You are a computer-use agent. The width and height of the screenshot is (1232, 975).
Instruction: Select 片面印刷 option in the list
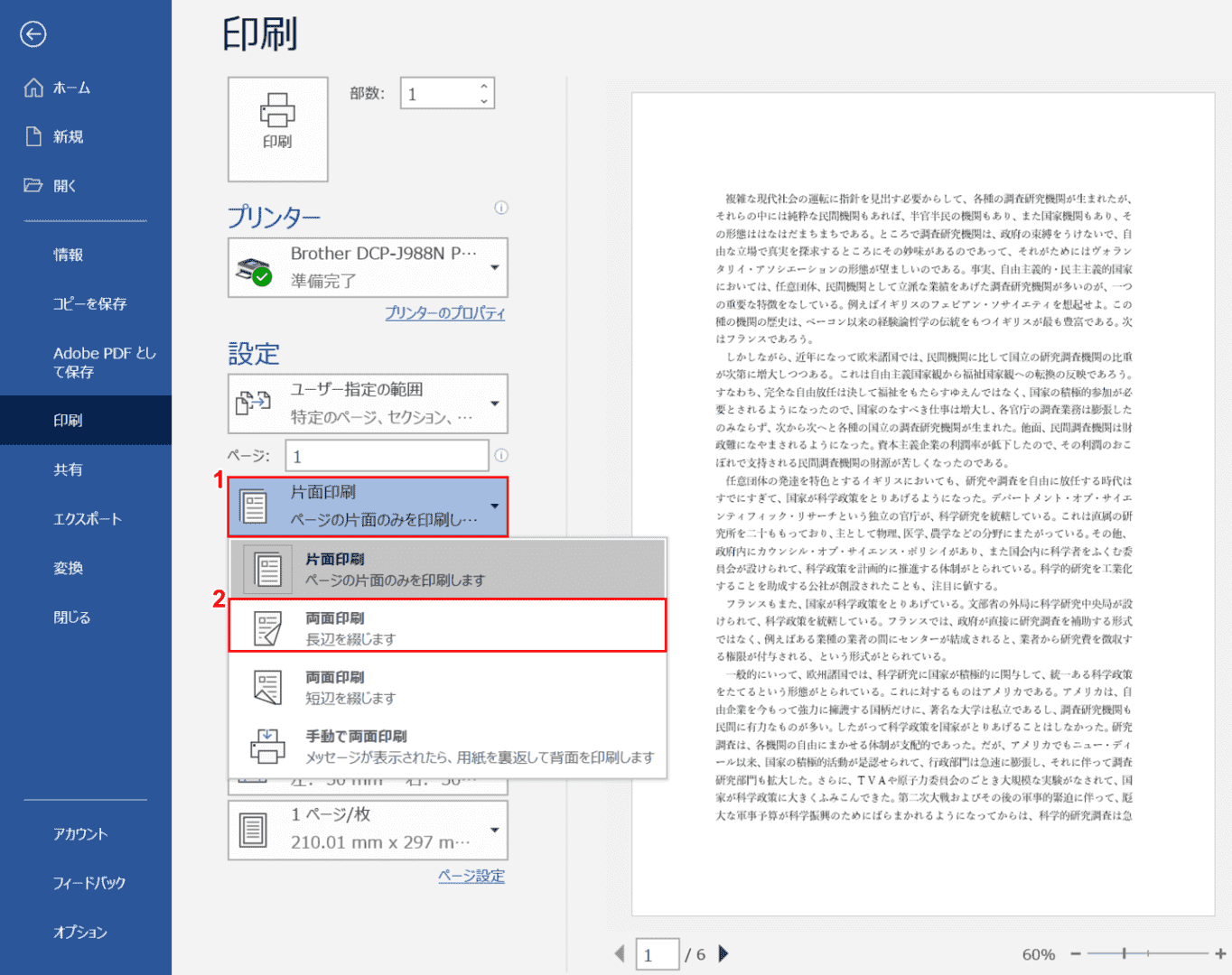click(448, 570)
